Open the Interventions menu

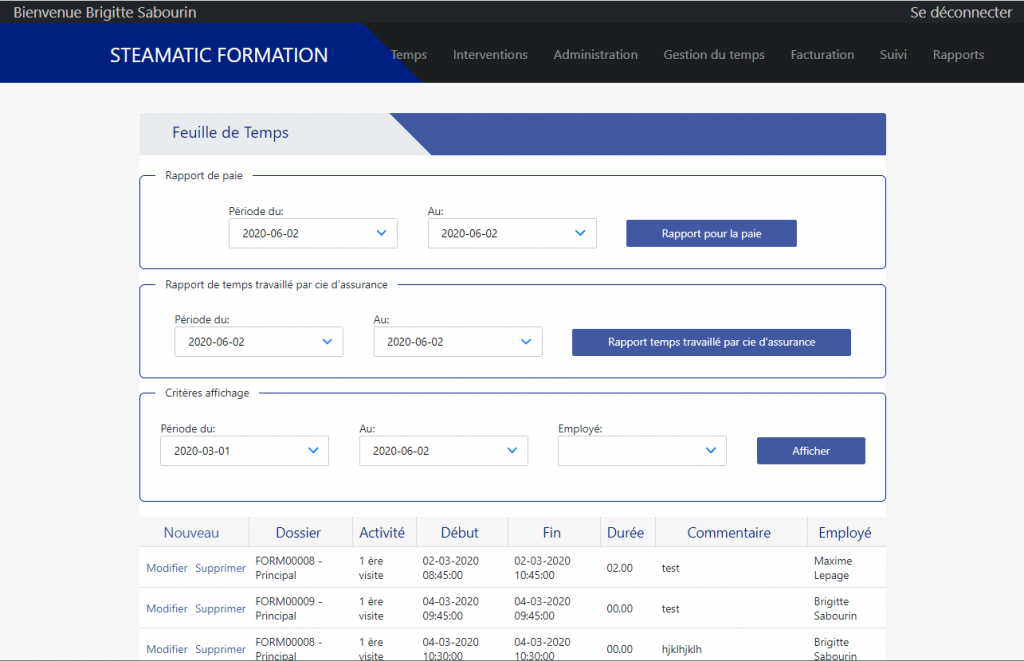[490, 55]
